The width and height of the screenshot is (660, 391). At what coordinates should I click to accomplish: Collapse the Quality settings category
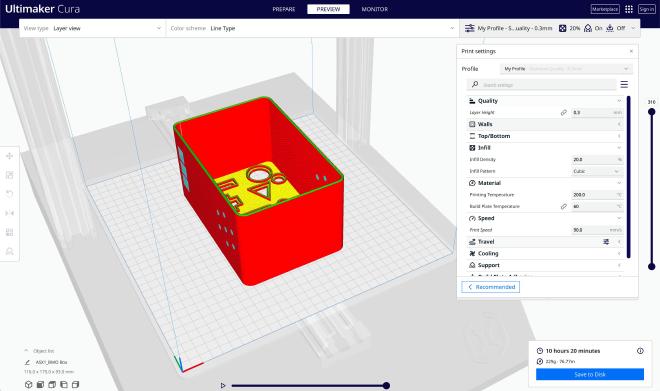[544, 101]
